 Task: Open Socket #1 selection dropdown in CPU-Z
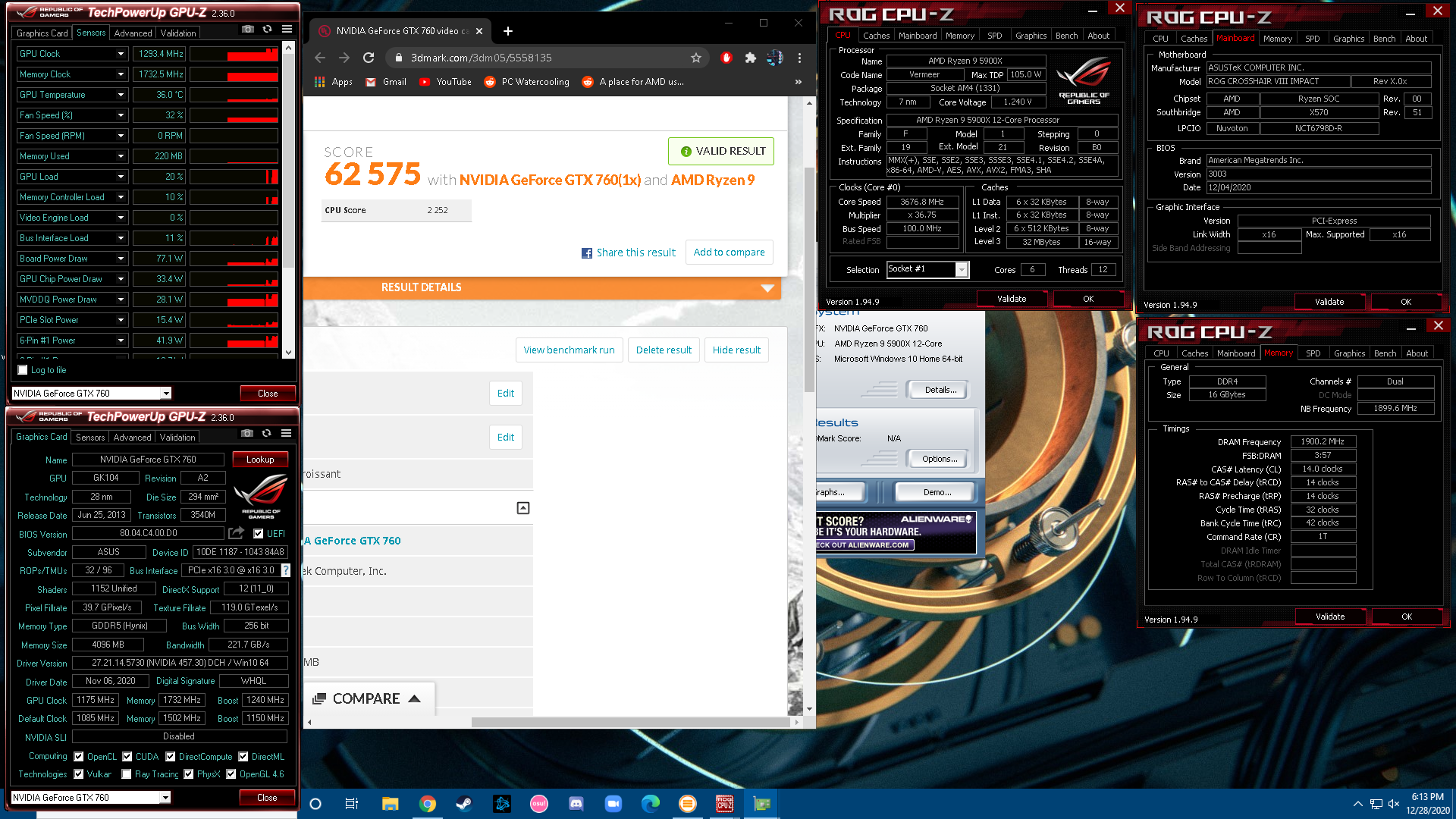click(x=962, y=269)
